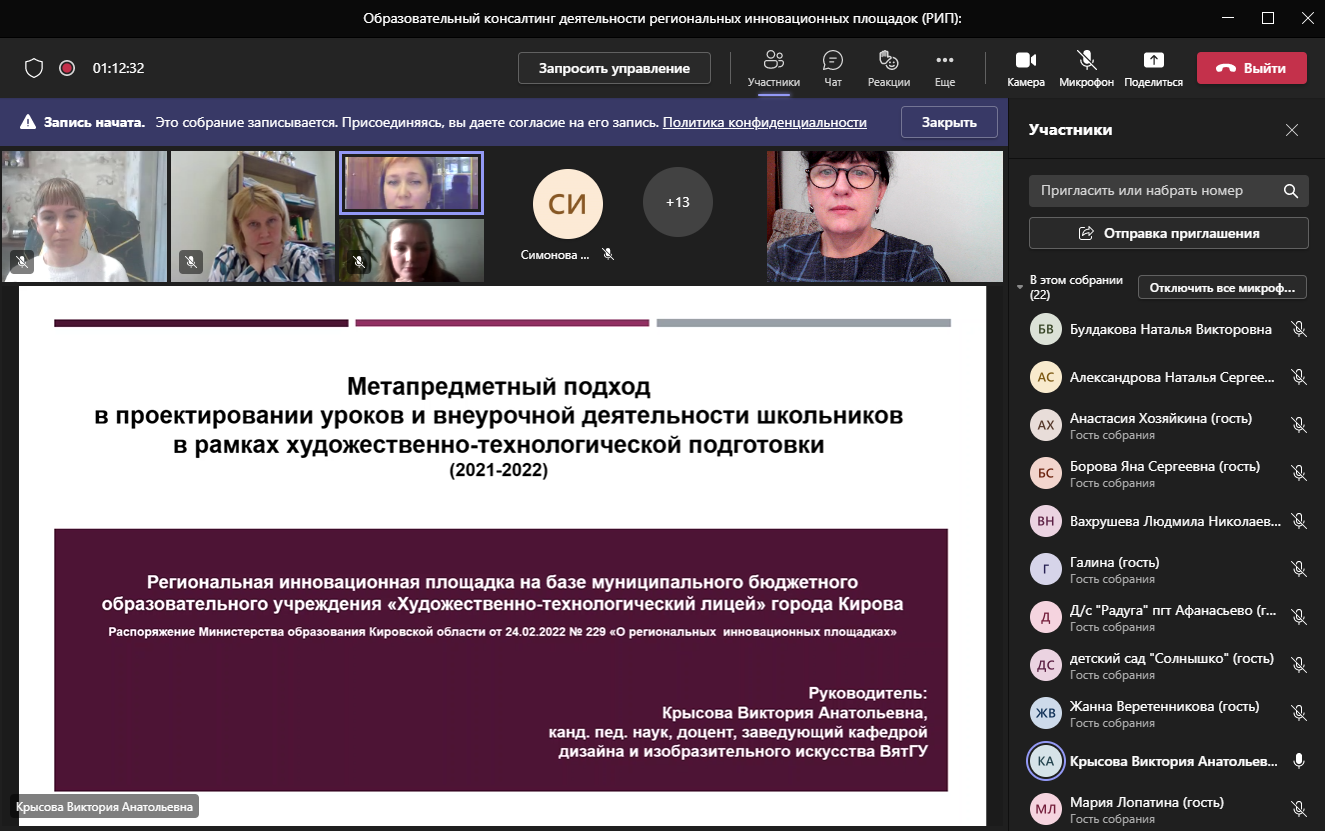Select participant Жанна Веретенникова (гость)
The height and width of the screenshot is (831, 1325).
coord(1168,713)
